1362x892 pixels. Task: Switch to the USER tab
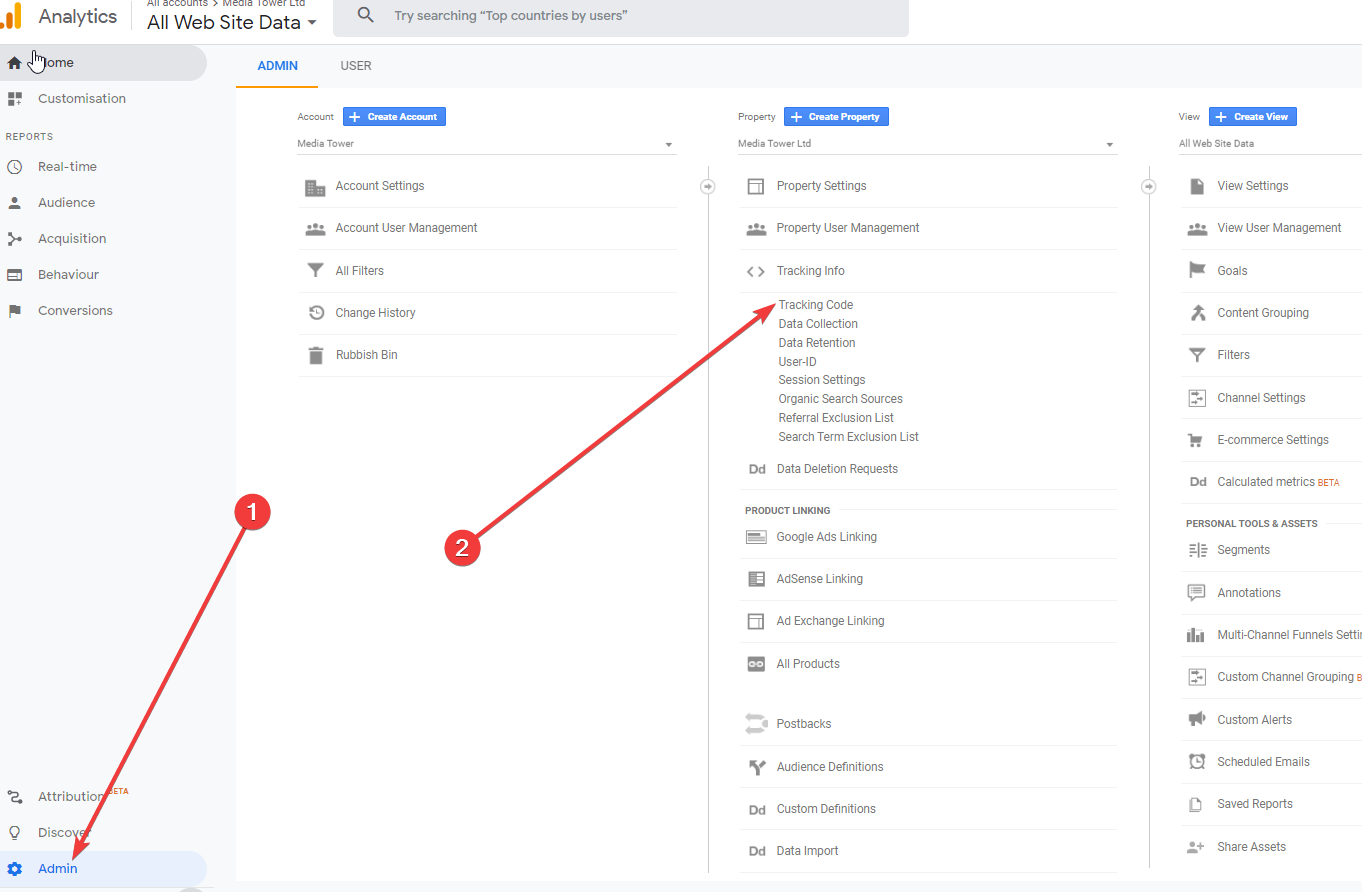tap(356, 66)
